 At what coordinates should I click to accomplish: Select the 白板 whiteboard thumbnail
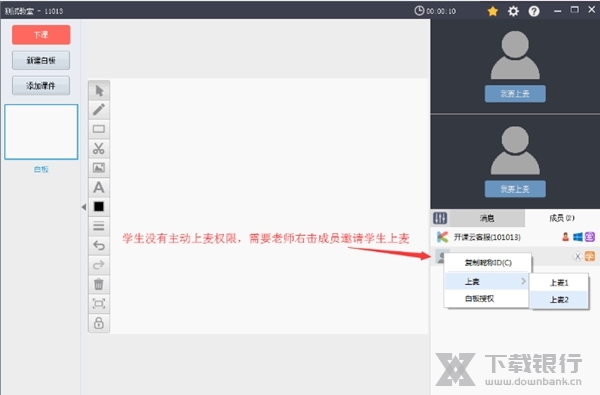coord(41,132)
